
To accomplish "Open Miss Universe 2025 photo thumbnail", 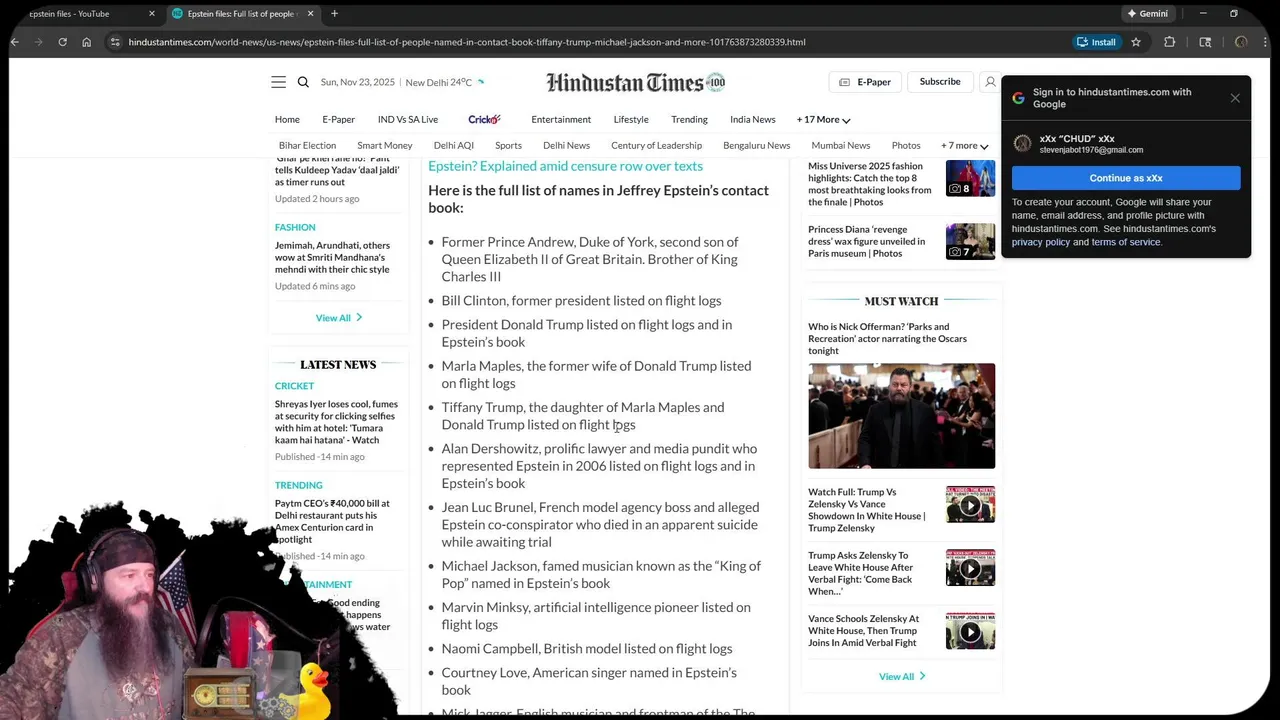I will tap(970, 178).
